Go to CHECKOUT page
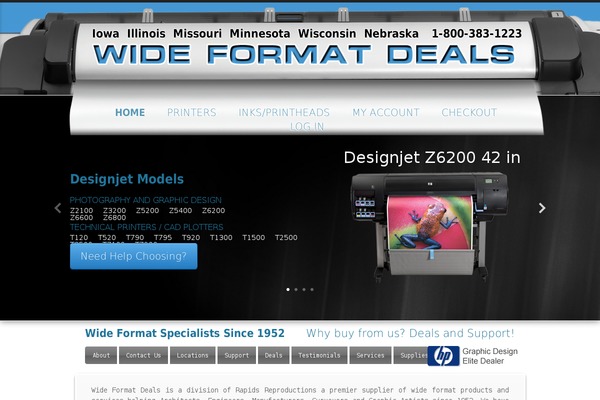This screenshot has width=600, height=400. click(x=469, y=113)
